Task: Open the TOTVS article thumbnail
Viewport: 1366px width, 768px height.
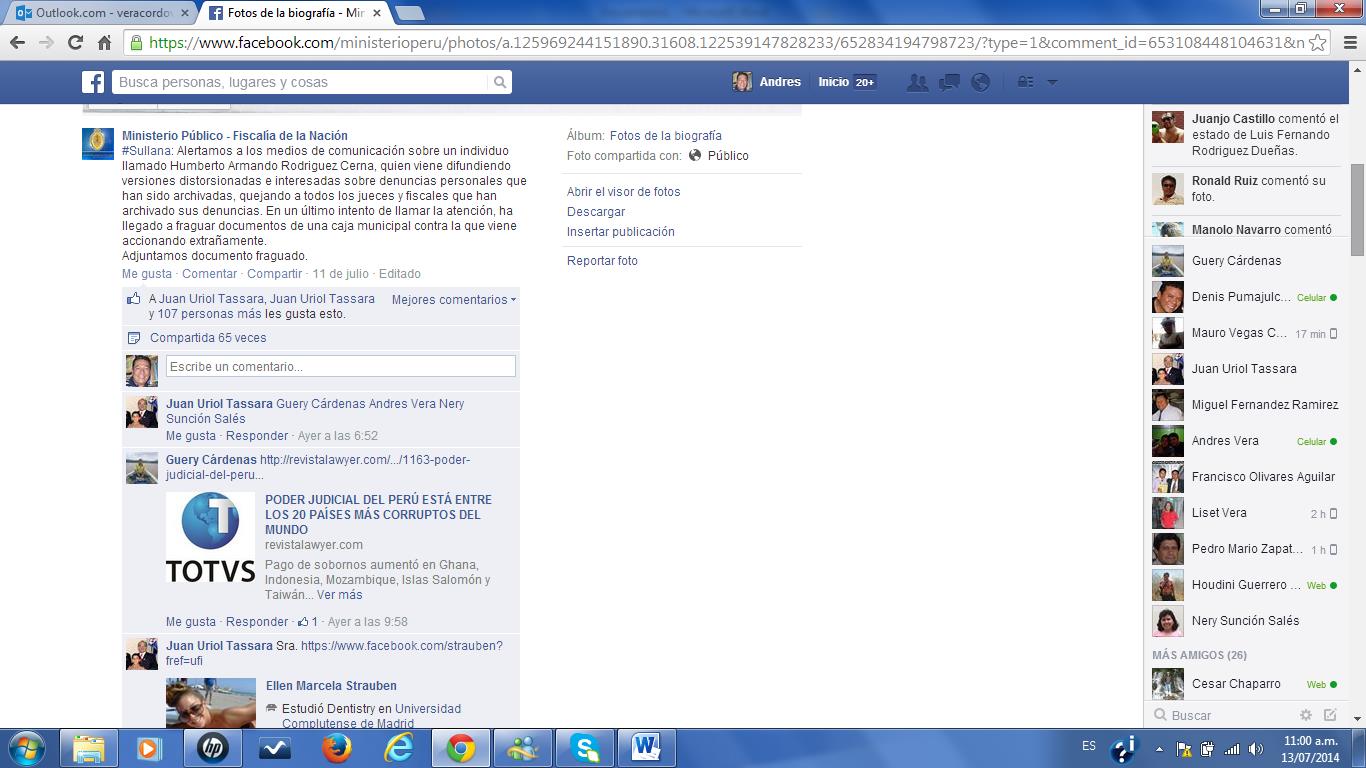Action: 211,537
